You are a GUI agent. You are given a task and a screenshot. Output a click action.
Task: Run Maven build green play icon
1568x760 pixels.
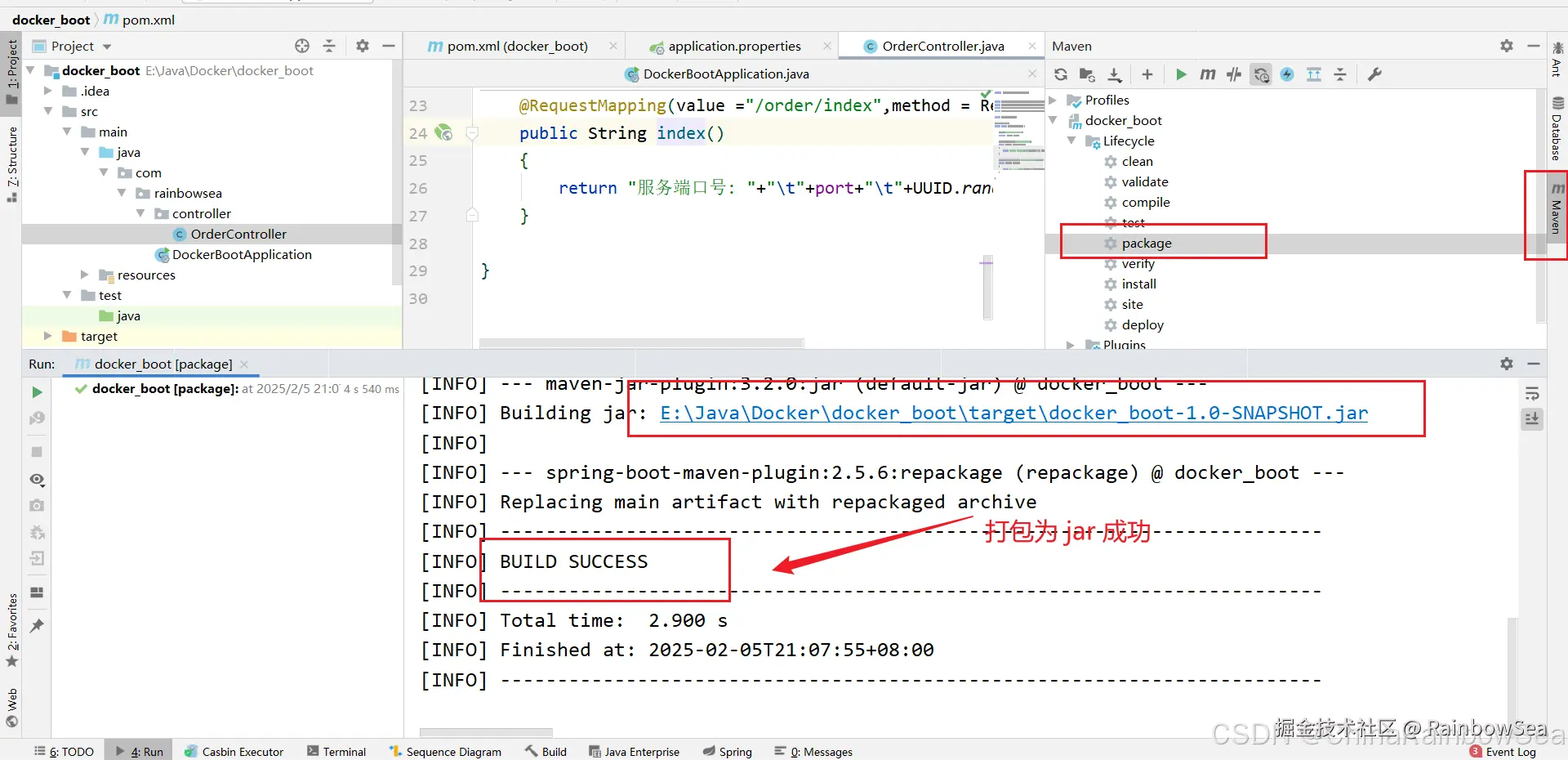pyautogui.click(x=1181, y=74)
